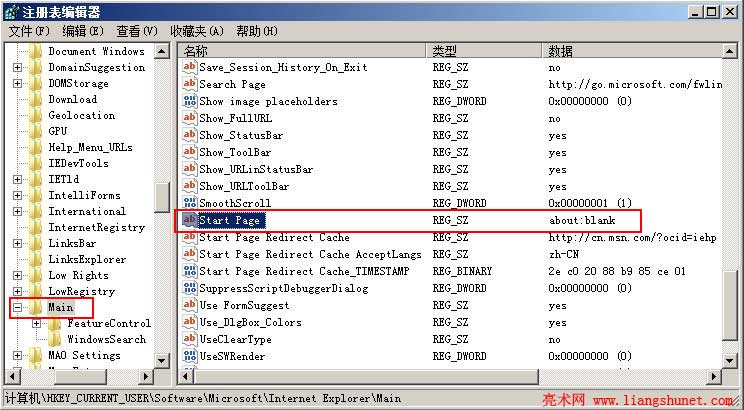Open the 文件(F) menu
The height and width of the screenshot is (410, 744).
click(x=29, y=31)
